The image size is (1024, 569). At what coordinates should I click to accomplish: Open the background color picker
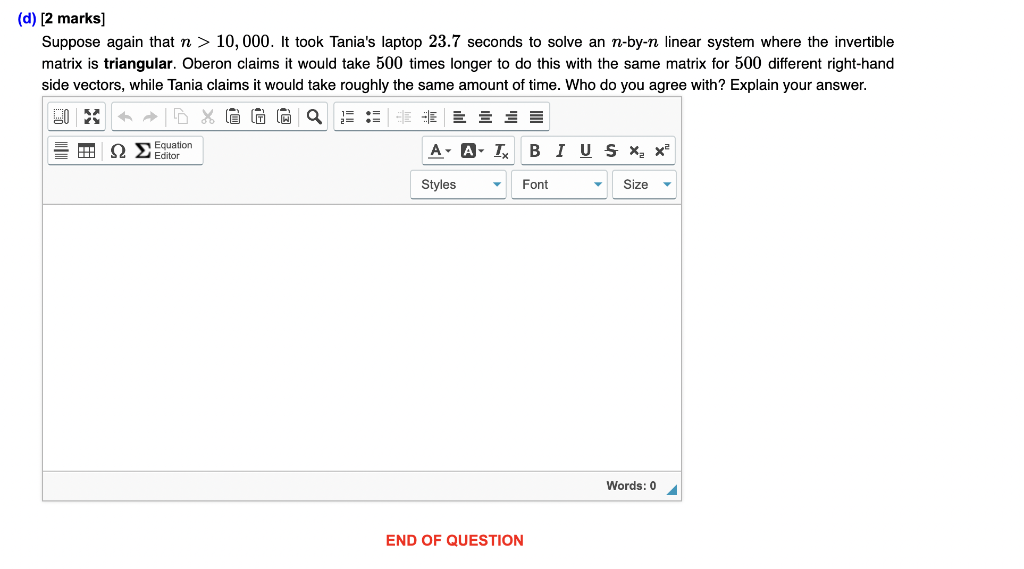point(472,151)
